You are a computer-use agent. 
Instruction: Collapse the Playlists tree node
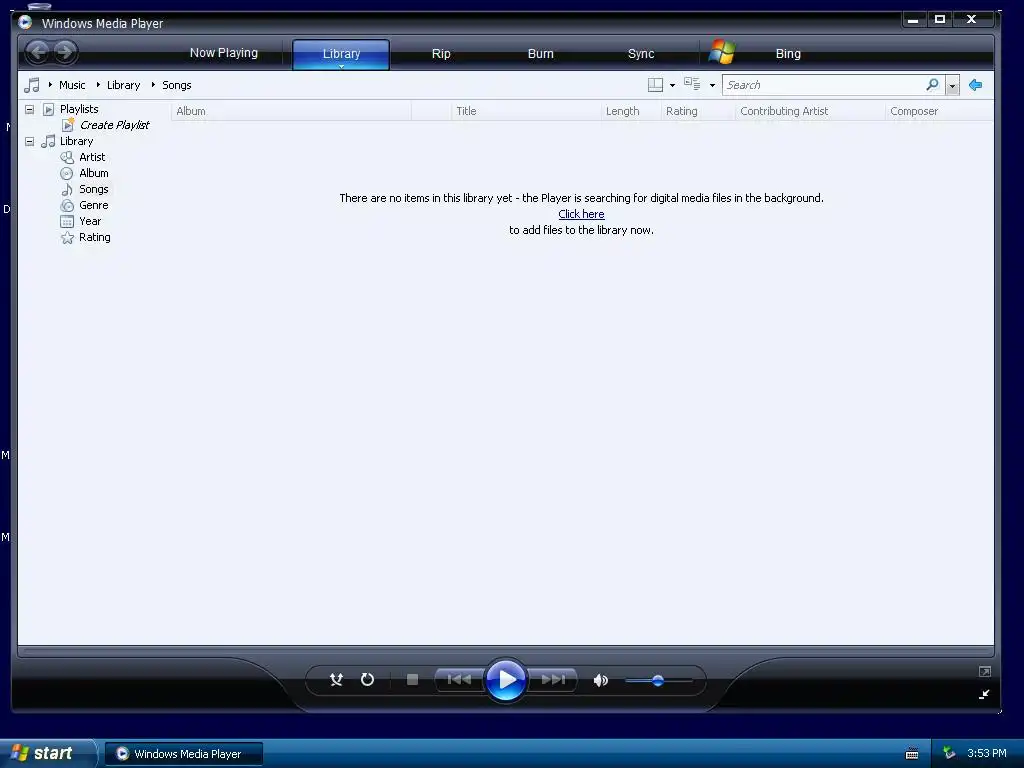29,109
